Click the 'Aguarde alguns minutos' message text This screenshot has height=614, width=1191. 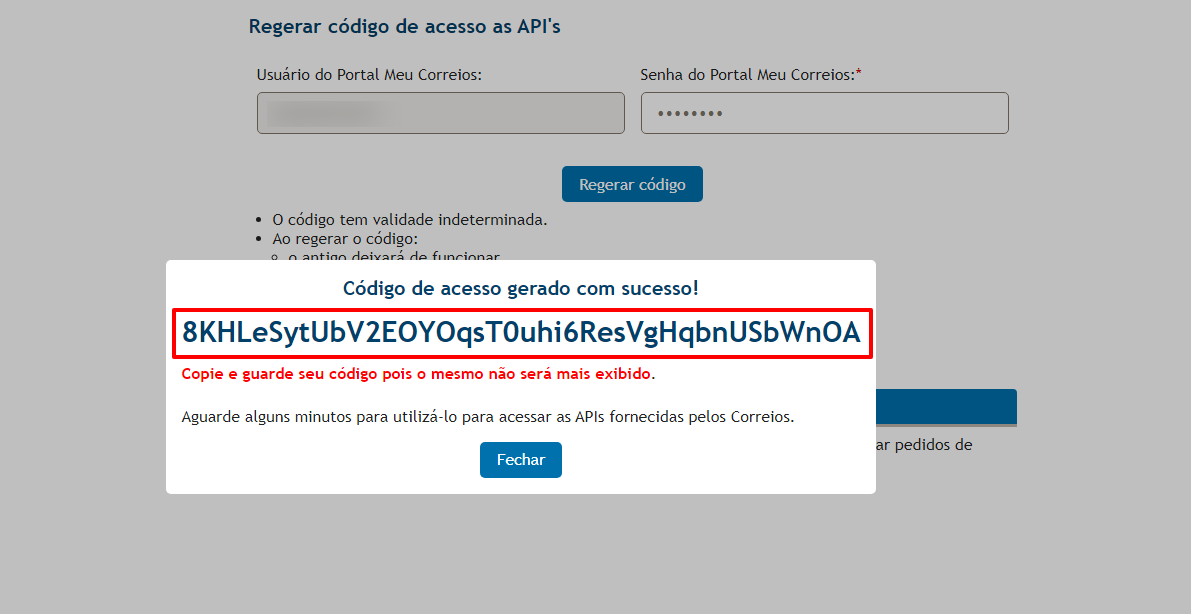488,417
